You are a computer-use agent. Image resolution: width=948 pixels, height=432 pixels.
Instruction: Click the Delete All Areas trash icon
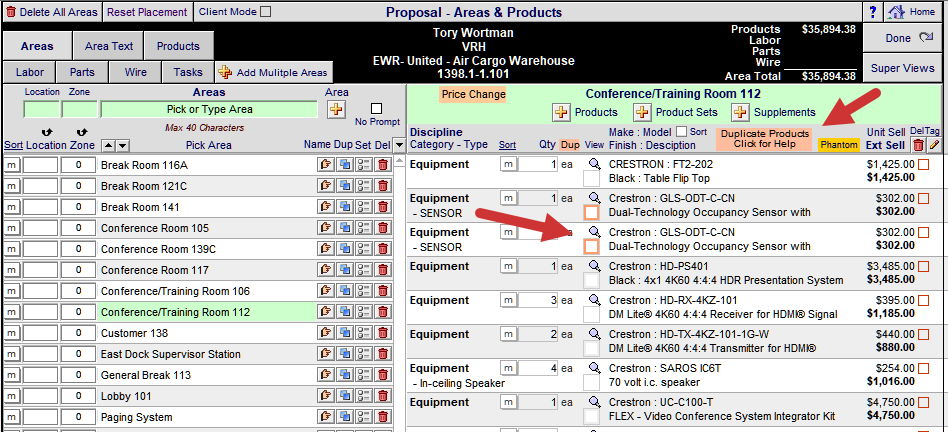pos(10,11)
